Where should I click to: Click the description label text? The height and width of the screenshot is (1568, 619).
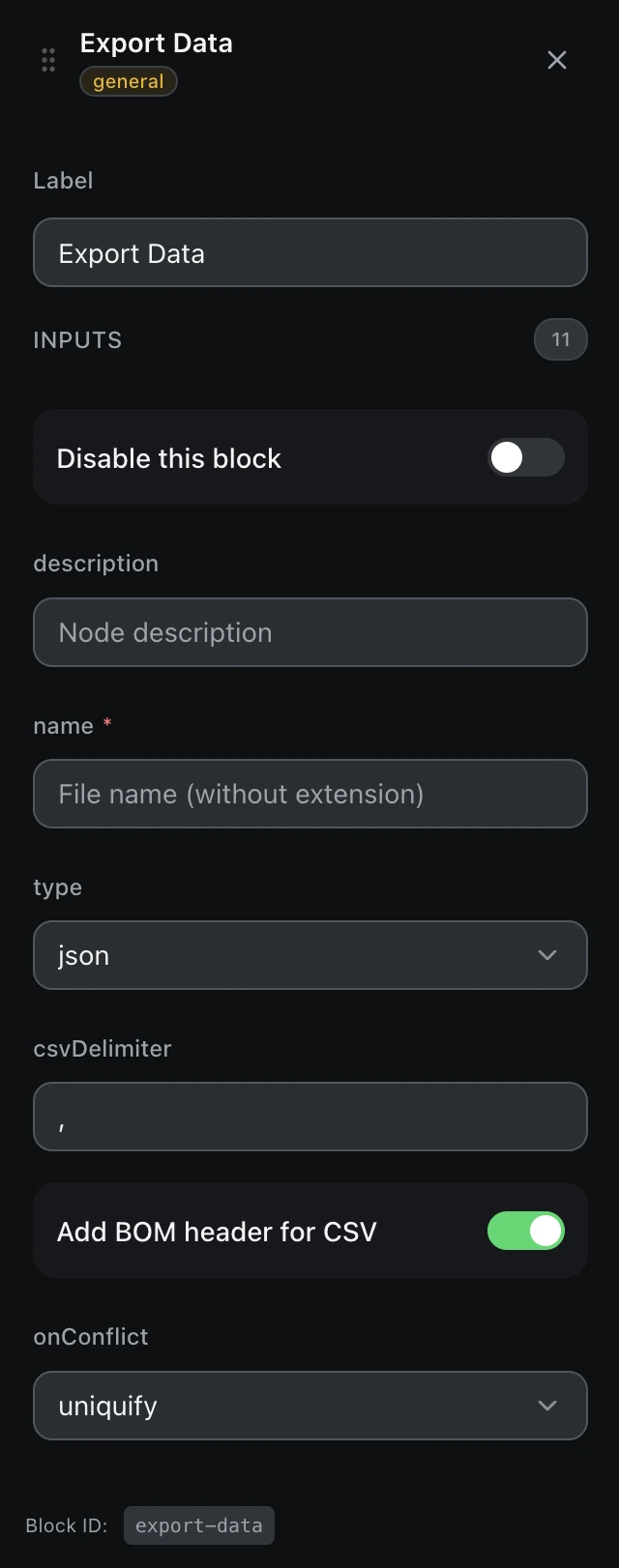click(96, 564)
